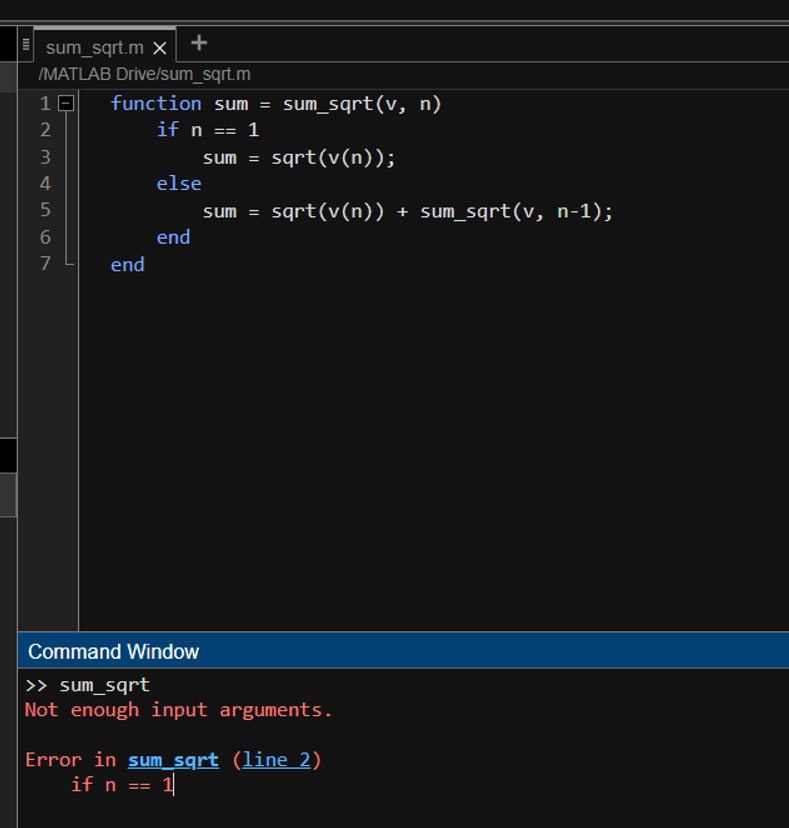Click the 'else' keyword on line 4
Screen dimensions: 789x828
[179, 184]
